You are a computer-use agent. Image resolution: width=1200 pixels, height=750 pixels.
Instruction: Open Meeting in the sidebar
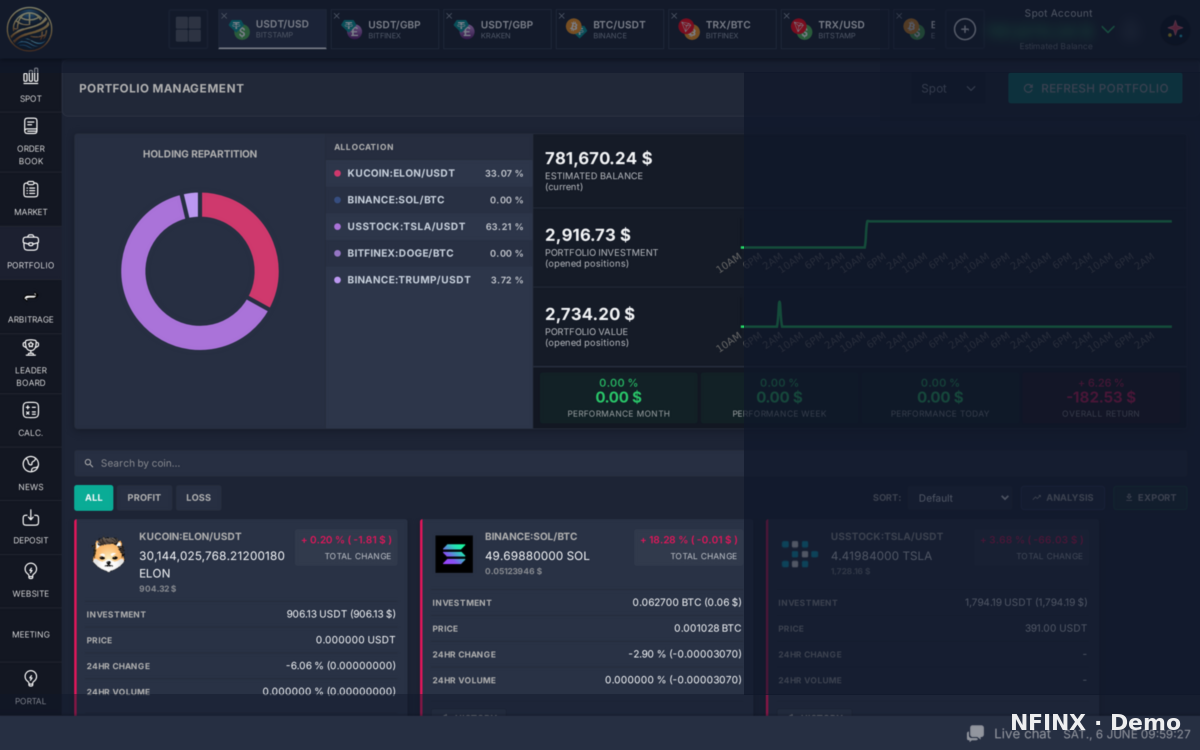coord(30,634)
